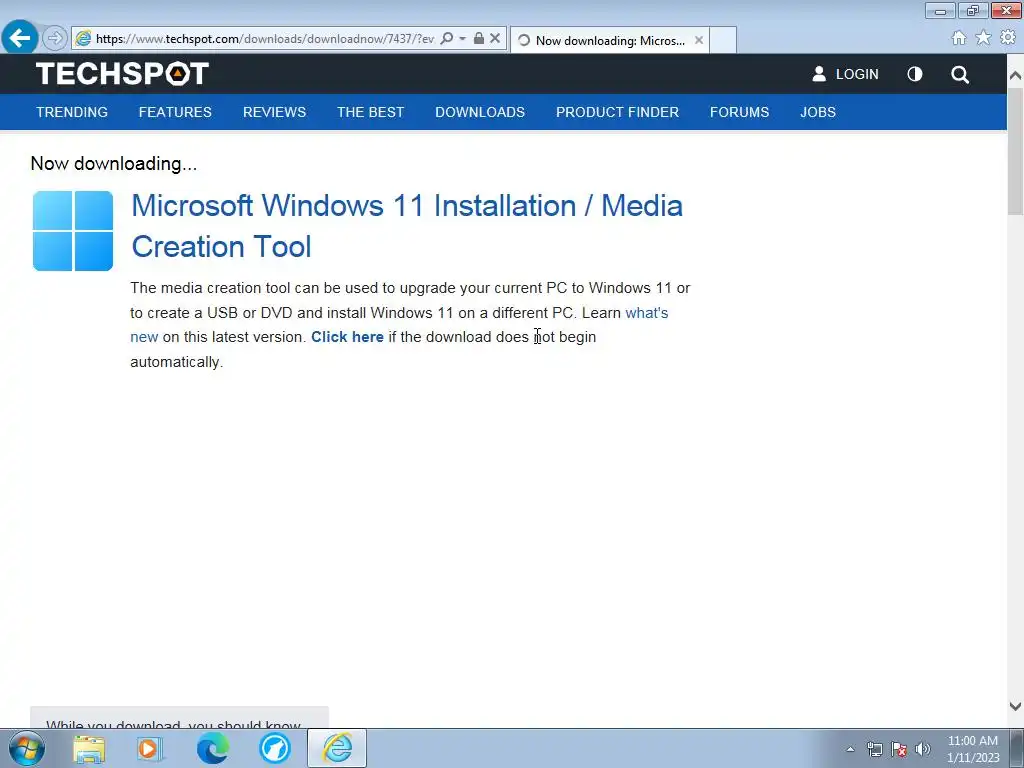The height and width of the screenshot is (768, 1024).
Task: Click the Windows 11 logo thumbnail
Action: pos(72,231)
